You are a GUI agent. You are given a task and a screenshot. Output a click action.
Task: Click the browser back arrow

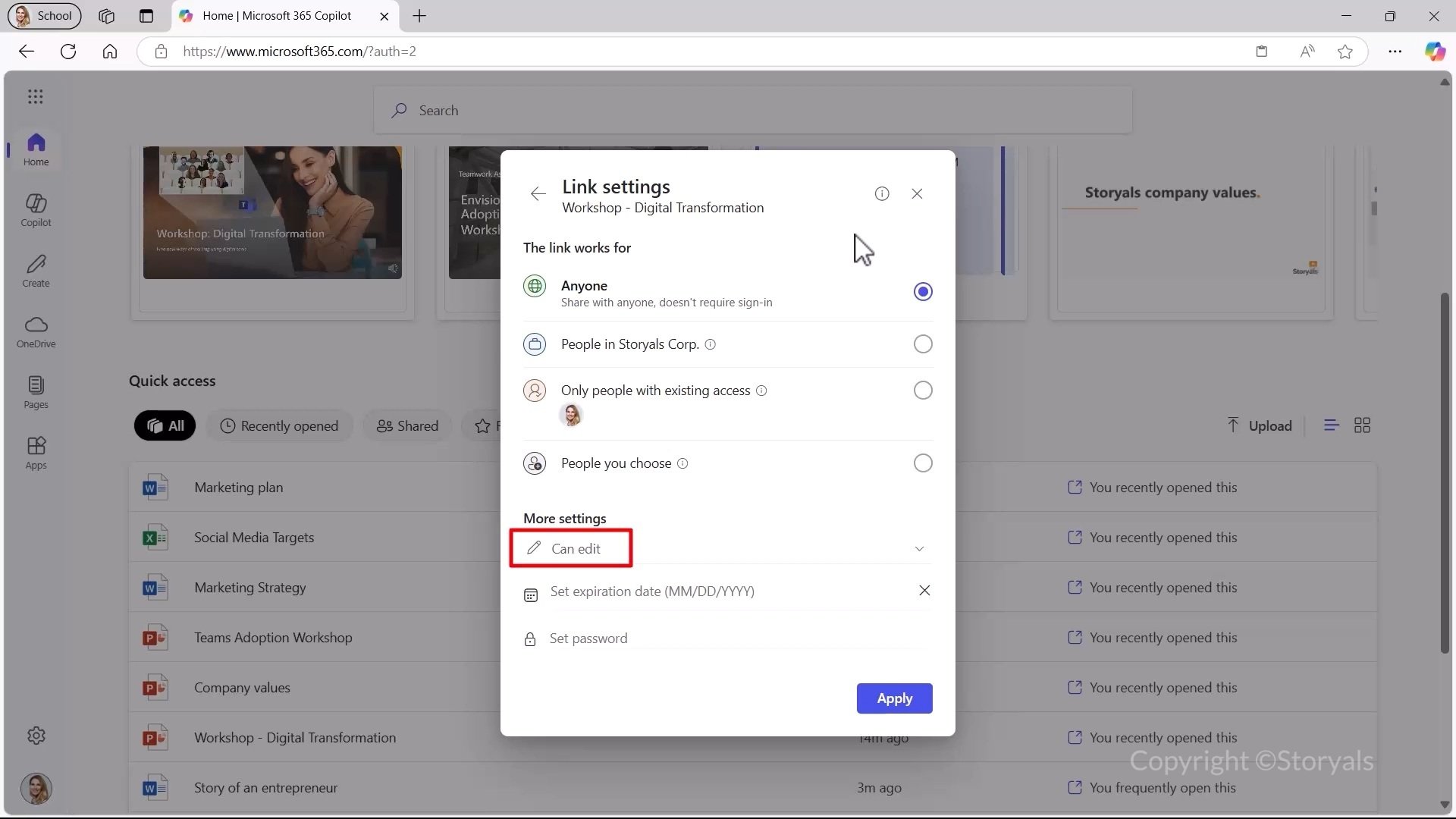[x=27, y=52]
